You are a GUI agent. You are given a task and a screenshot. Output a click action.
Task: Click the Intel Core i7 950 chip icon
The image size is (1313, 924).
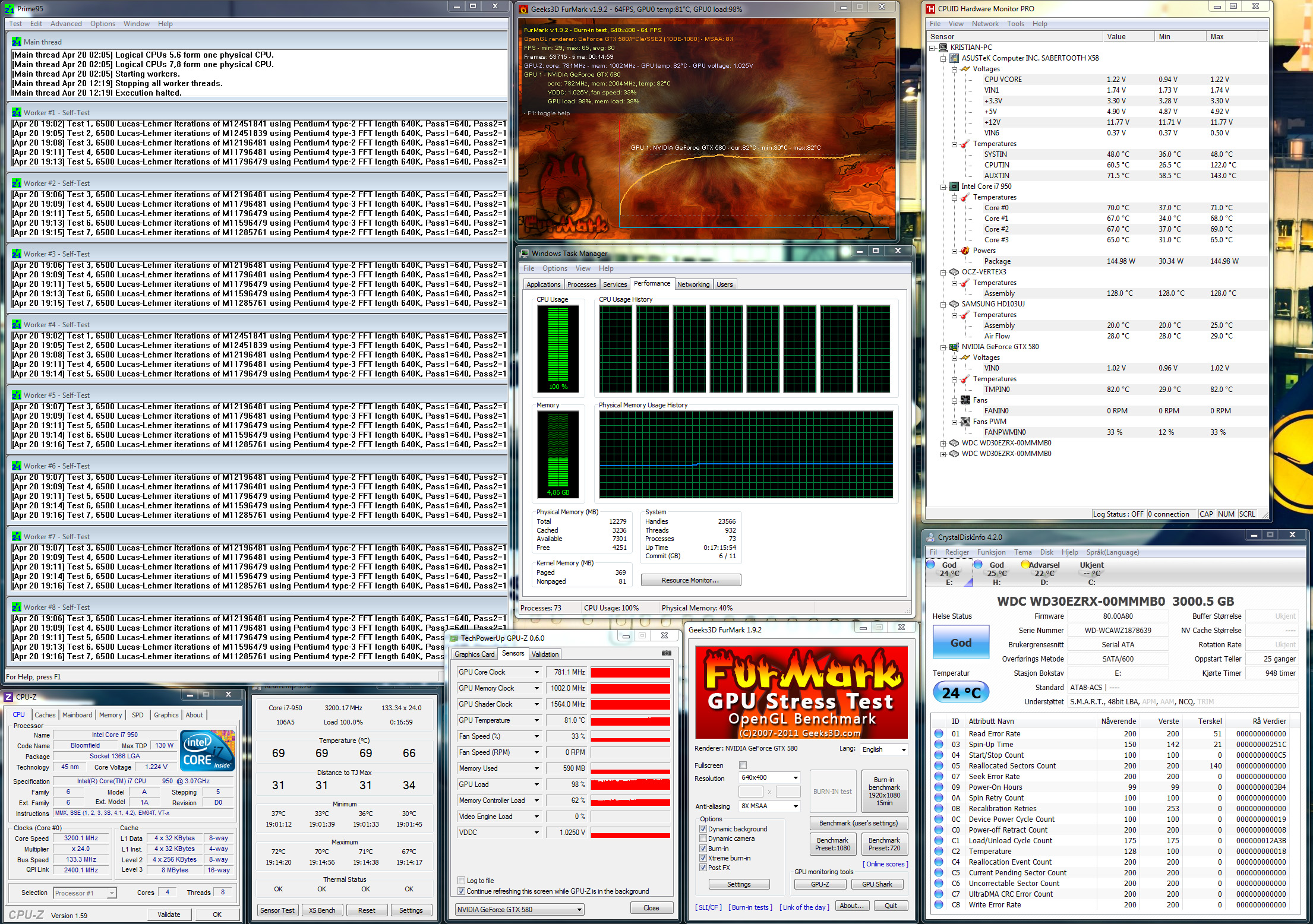point(954,186)
